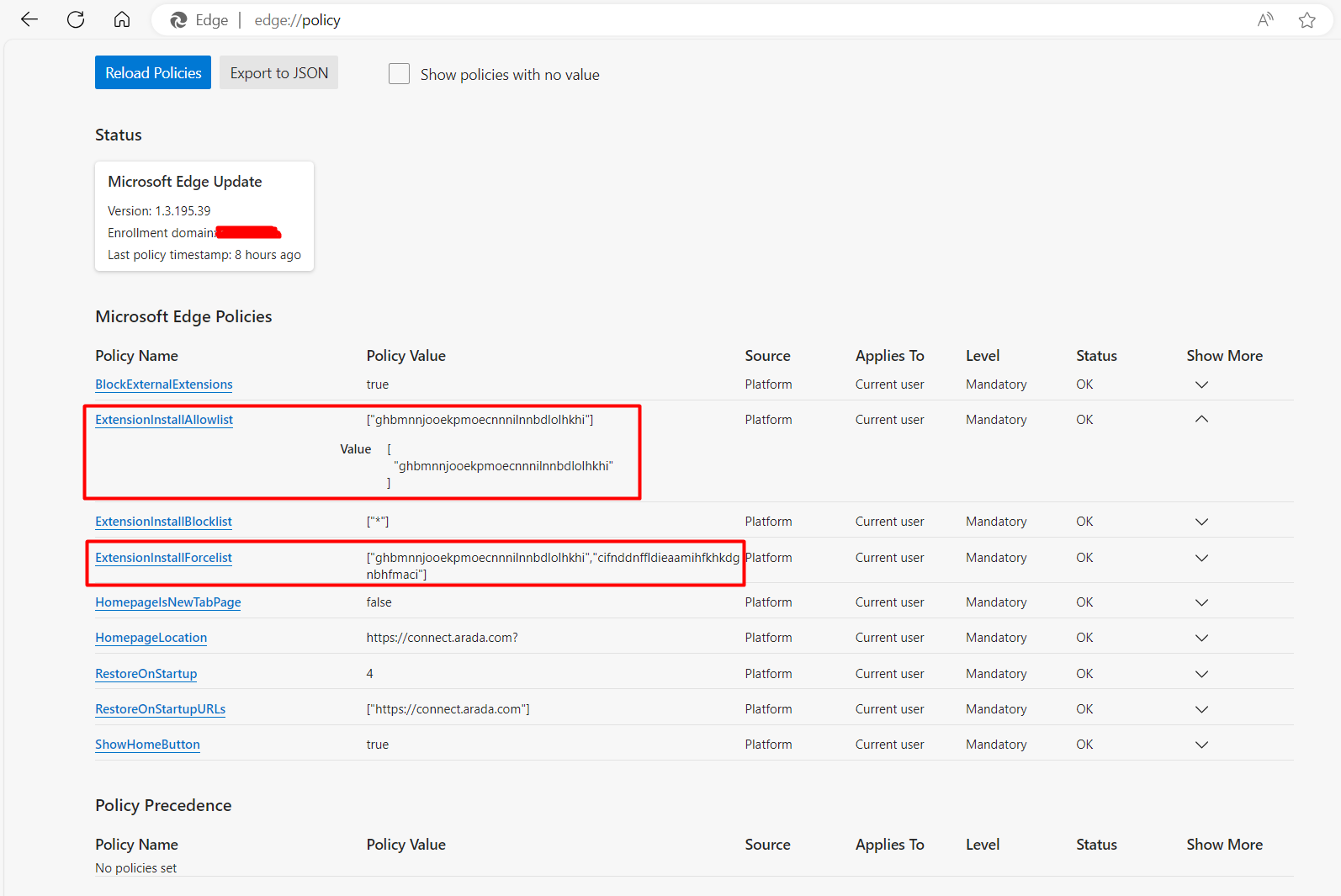This screenshot has width=1341, height=896.
Task: Add this page to favorites with the star icon
Action: point(1307,20)
